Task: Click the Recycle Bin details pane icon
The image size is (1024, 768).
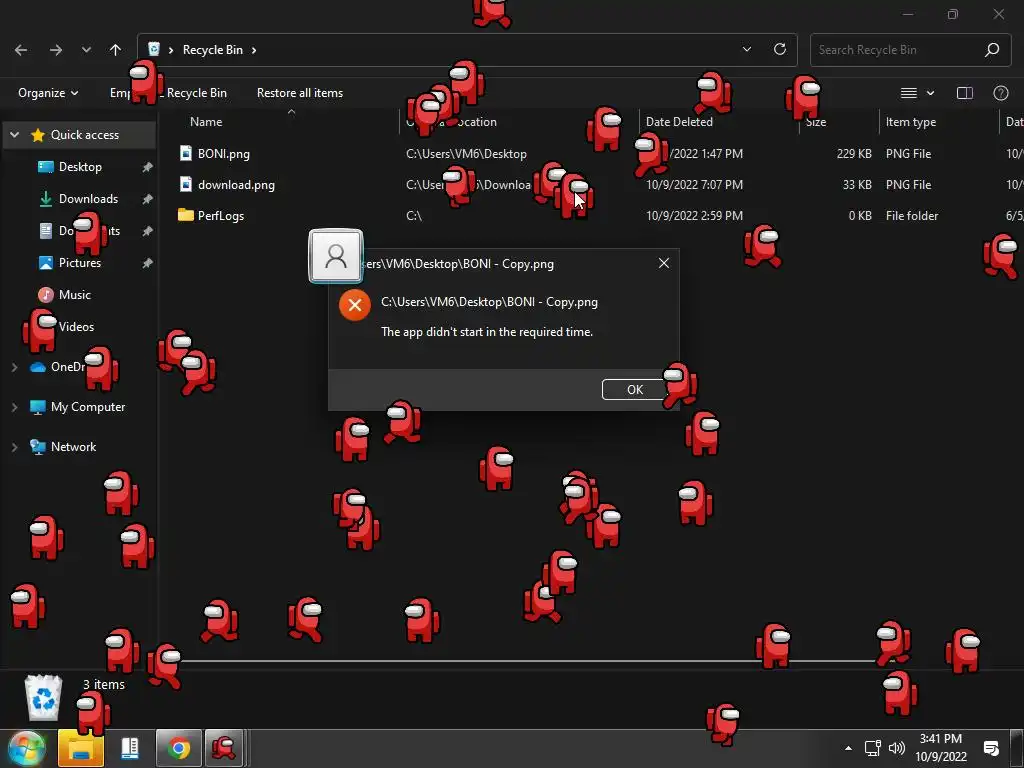Action: tap(43, 697)
